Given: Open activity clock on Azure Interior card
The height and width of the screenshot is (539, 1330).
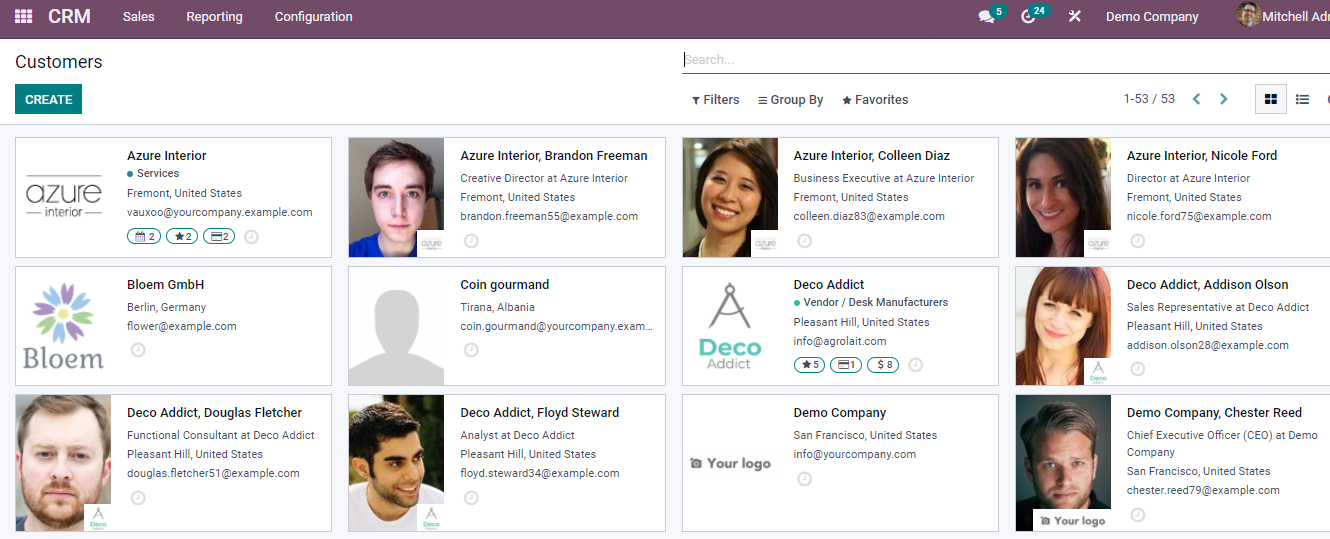Looking at the screenshot, I should tap(252, 237).
